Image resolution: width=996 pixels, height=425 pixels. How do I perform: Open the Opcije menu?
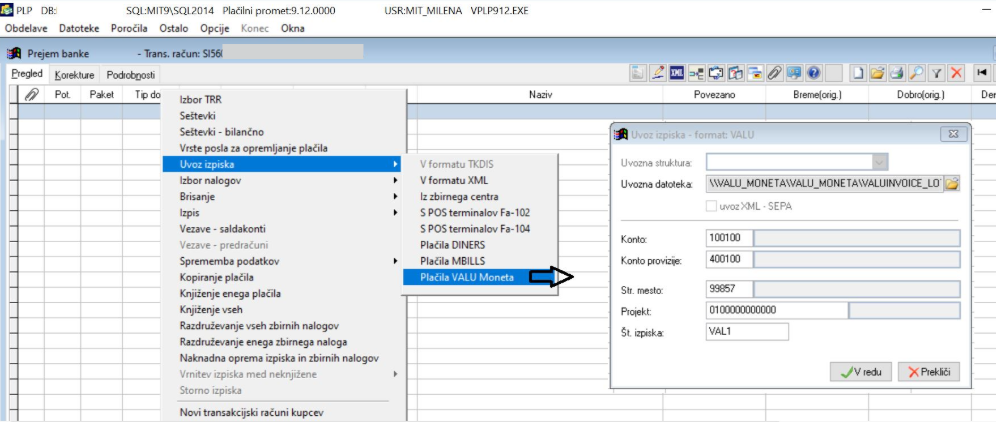(x=215, y=28)
